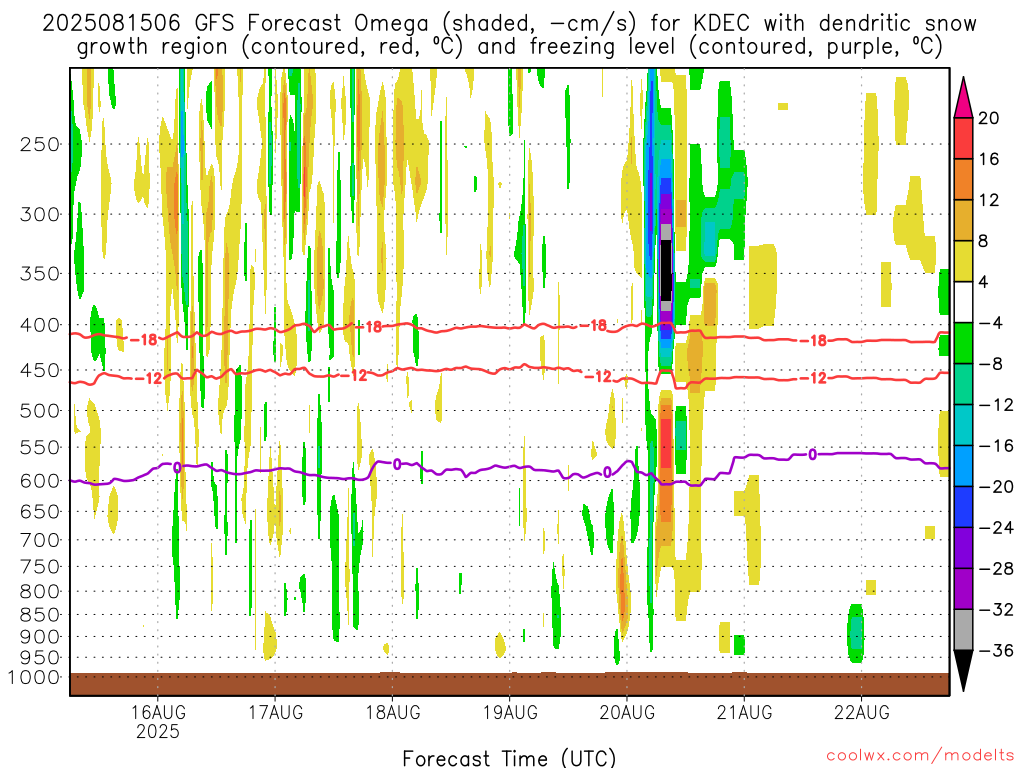Click the purple 0 freezing label near 22AUG
Screen dimensions: 1024x768
pyautogui.click(x=812, y=454)
